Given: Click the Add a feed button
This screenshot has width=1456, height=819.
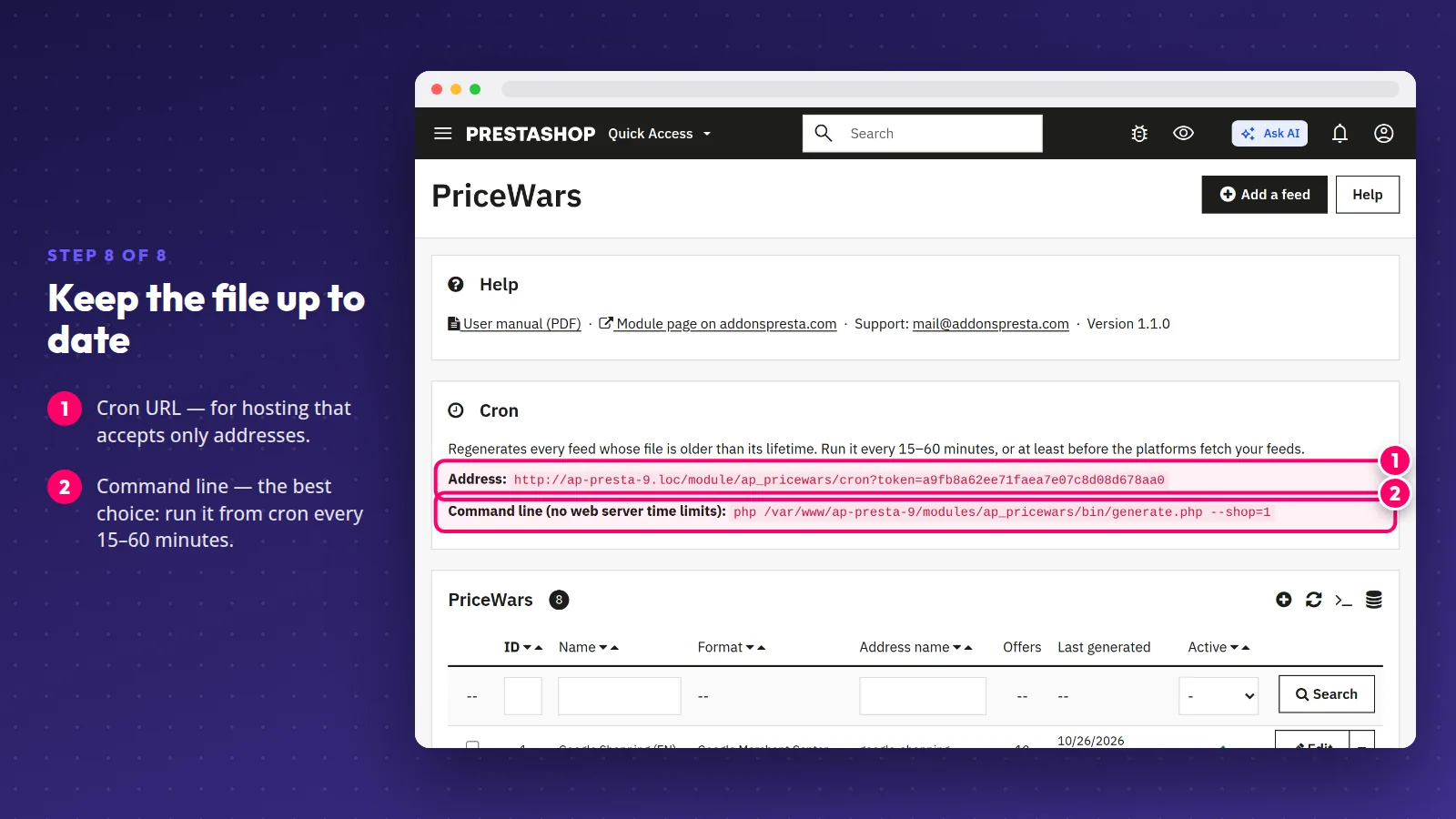Looking at the screenshot, I should tap(1265, 195).
